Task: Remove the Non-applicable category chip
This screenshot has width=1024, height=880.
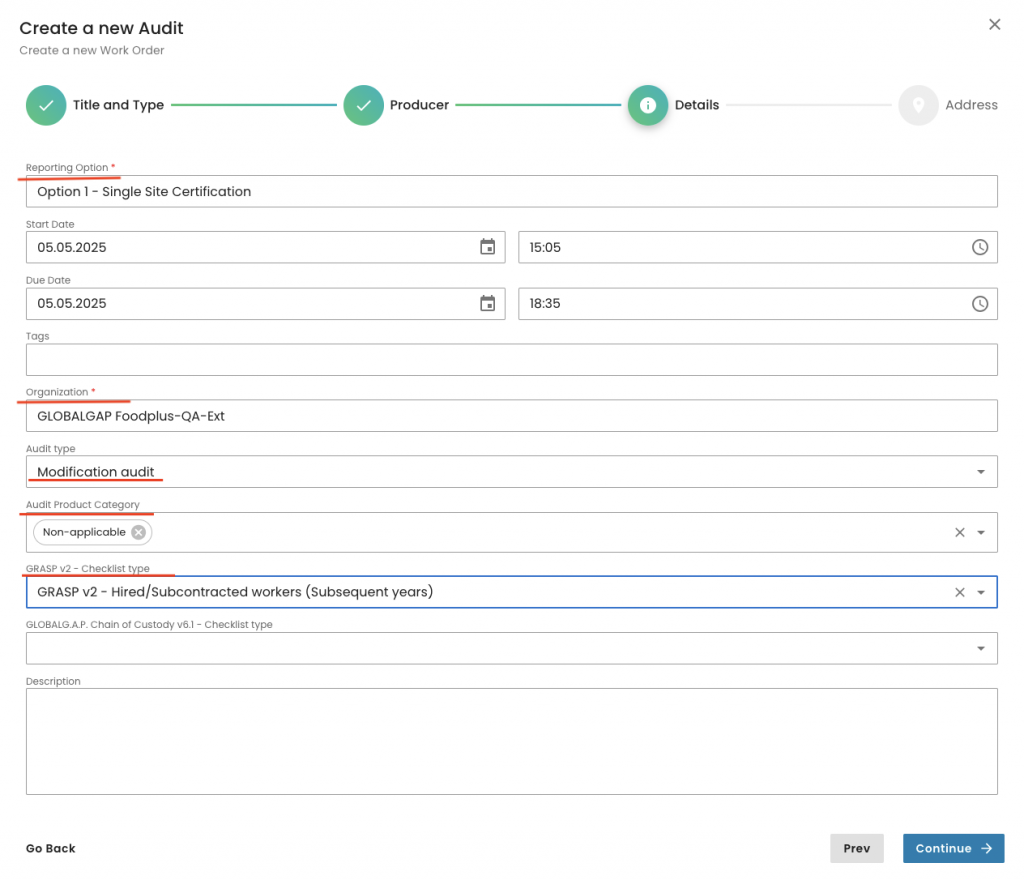Action: click(x=139, y=532)
